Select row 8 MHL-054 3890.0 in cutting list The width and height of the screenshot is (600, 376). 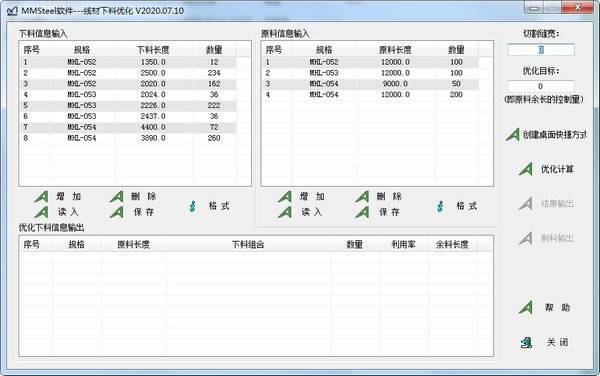[128, 138]
